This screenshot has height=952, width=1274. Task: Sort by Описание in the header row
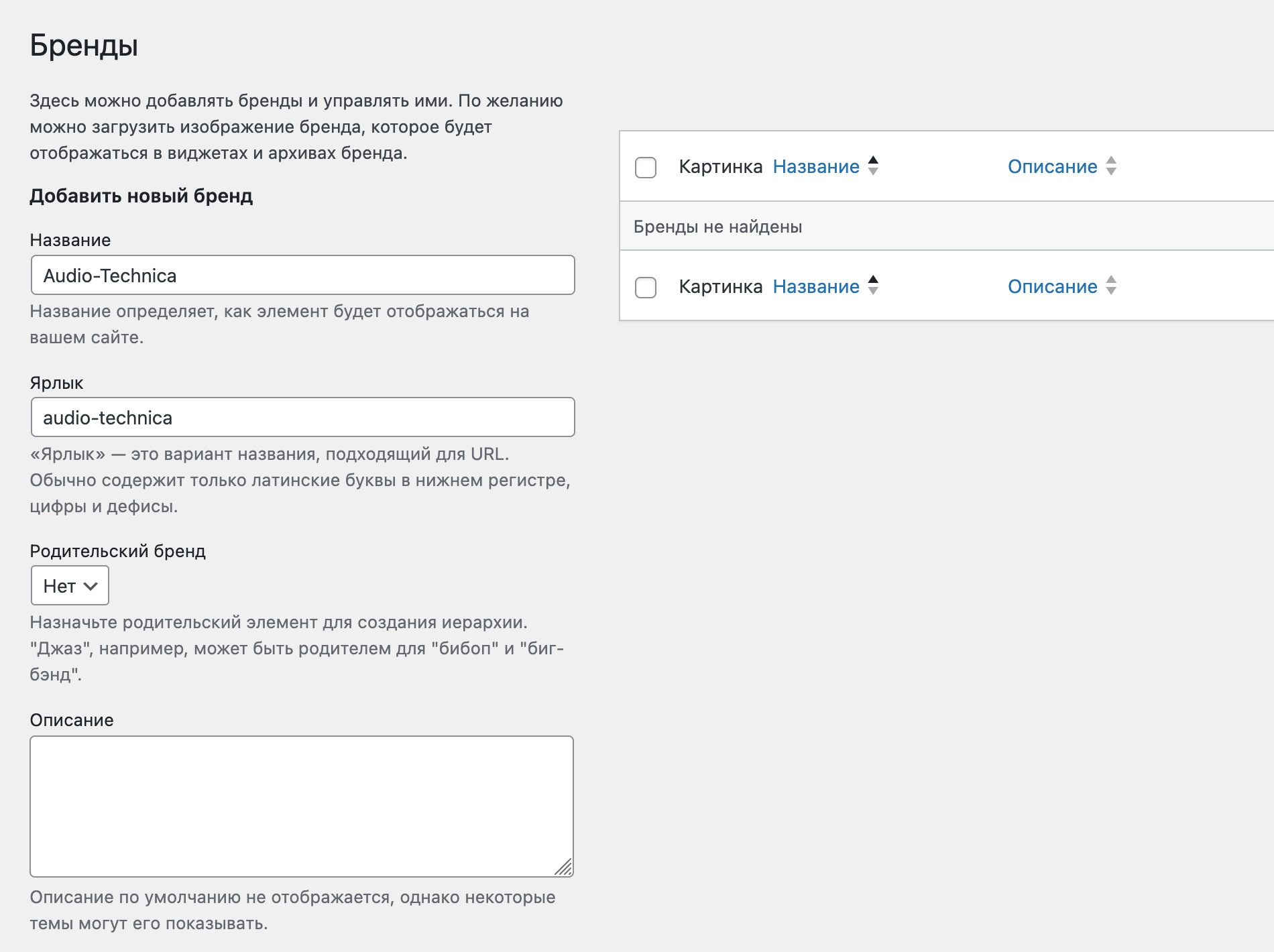coord(1052,166)
